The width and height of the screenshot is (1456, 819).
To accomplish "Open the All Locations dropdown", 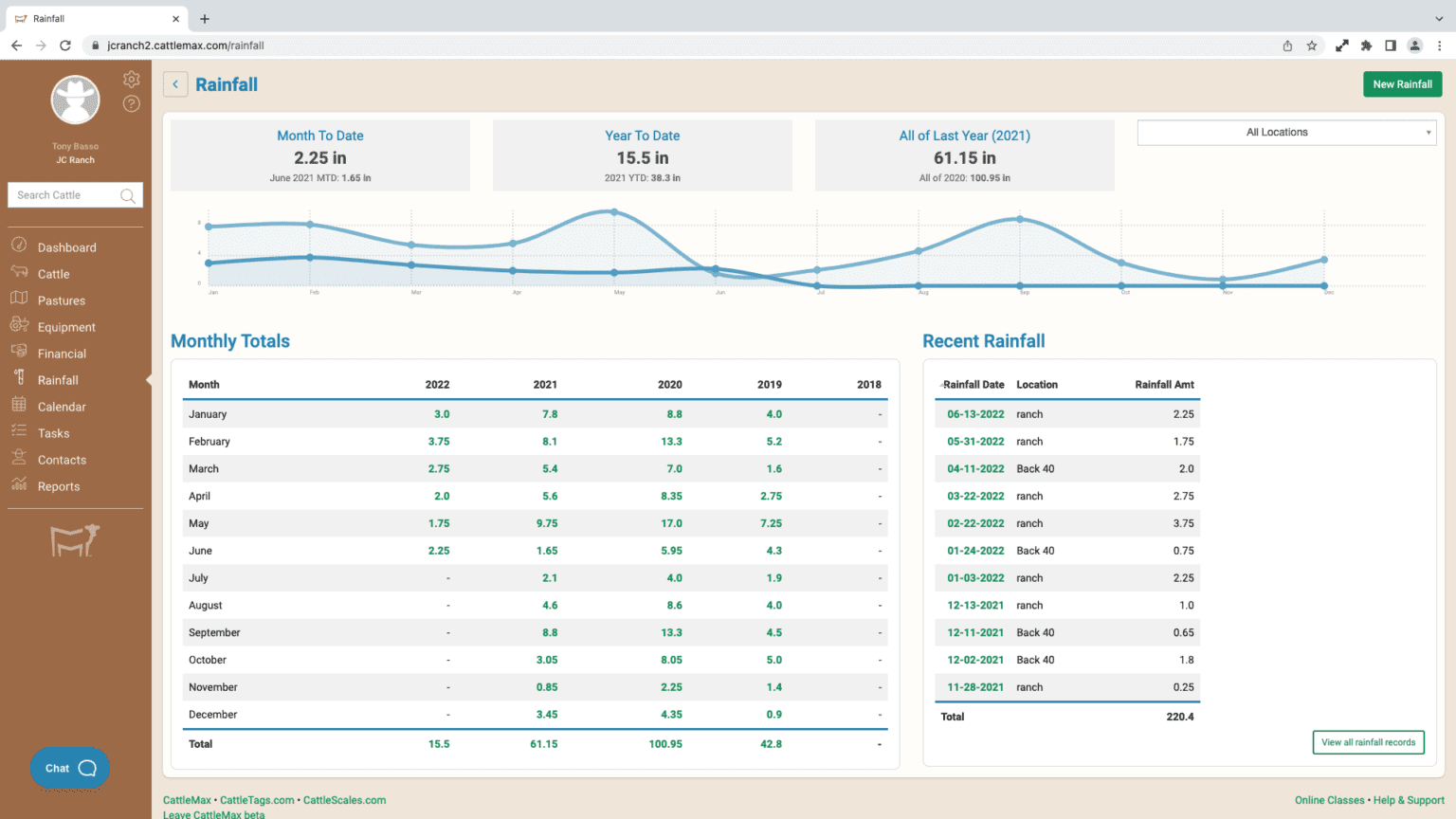I will click(x=1285, y=132).
